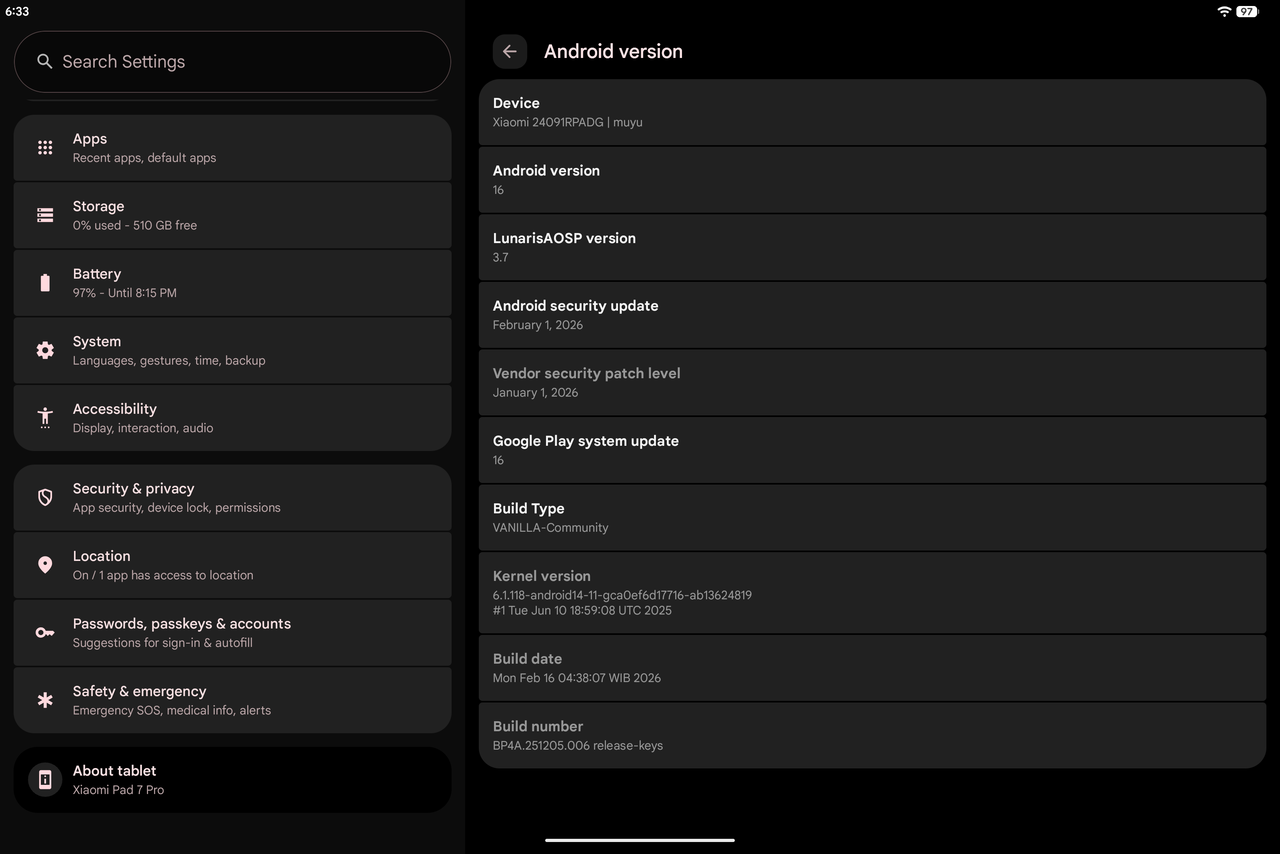This screenshot has width=1280, height=854.
Task: Click 'VANILLA-Community' text
Action: (x=551, y=528)
